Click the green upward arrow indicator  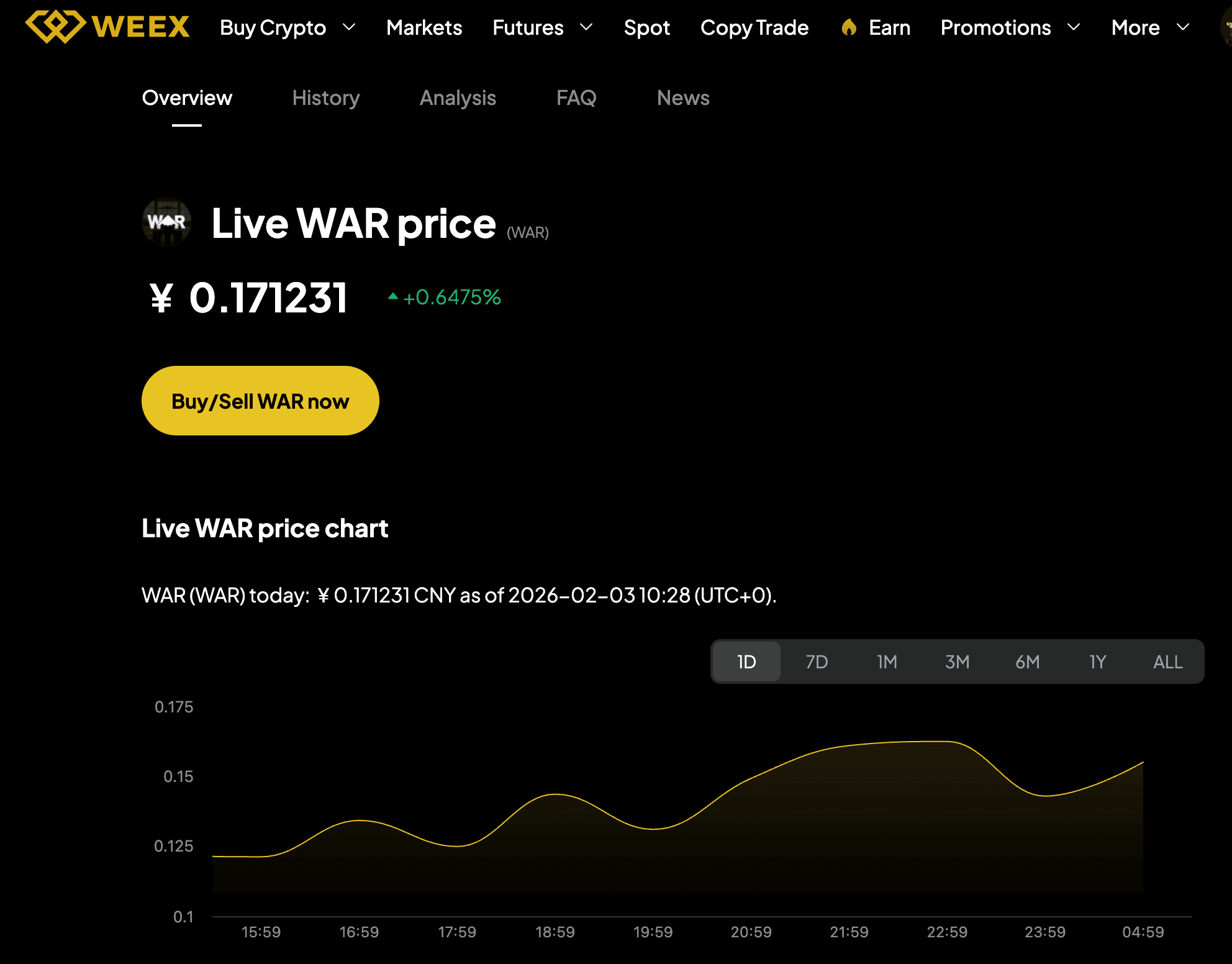coord(394,296)
